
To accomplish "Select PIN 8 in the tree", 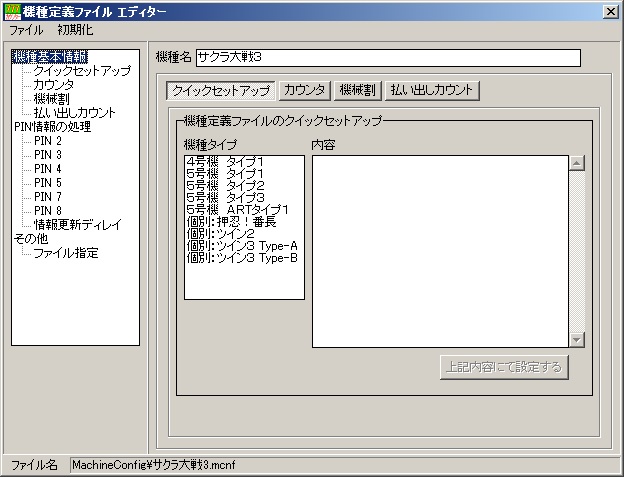I will click(48, 210).
